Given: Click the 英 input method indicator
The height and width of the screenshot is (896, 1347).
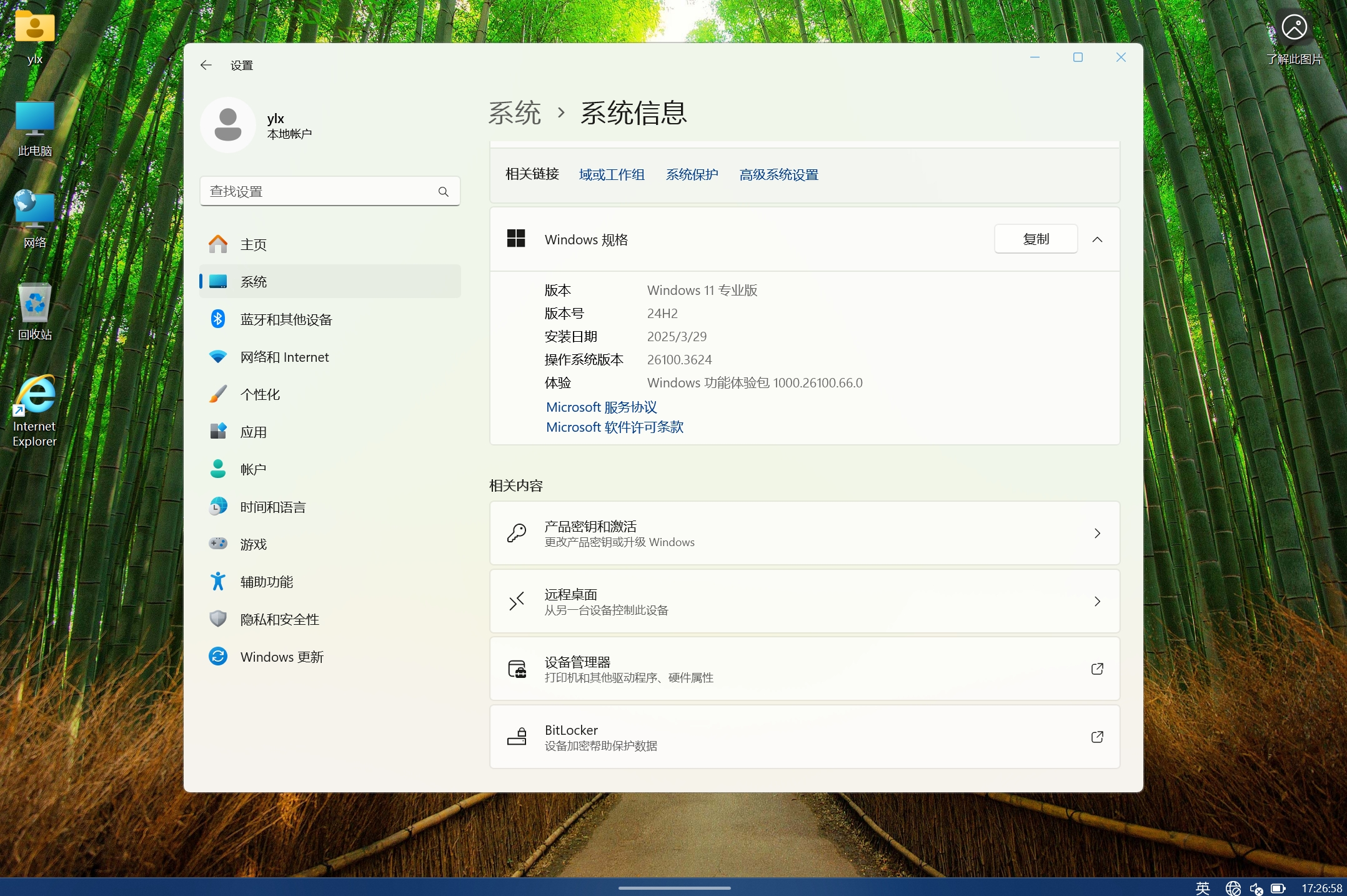Looking at the screenshot, I should pos(1203,888).
